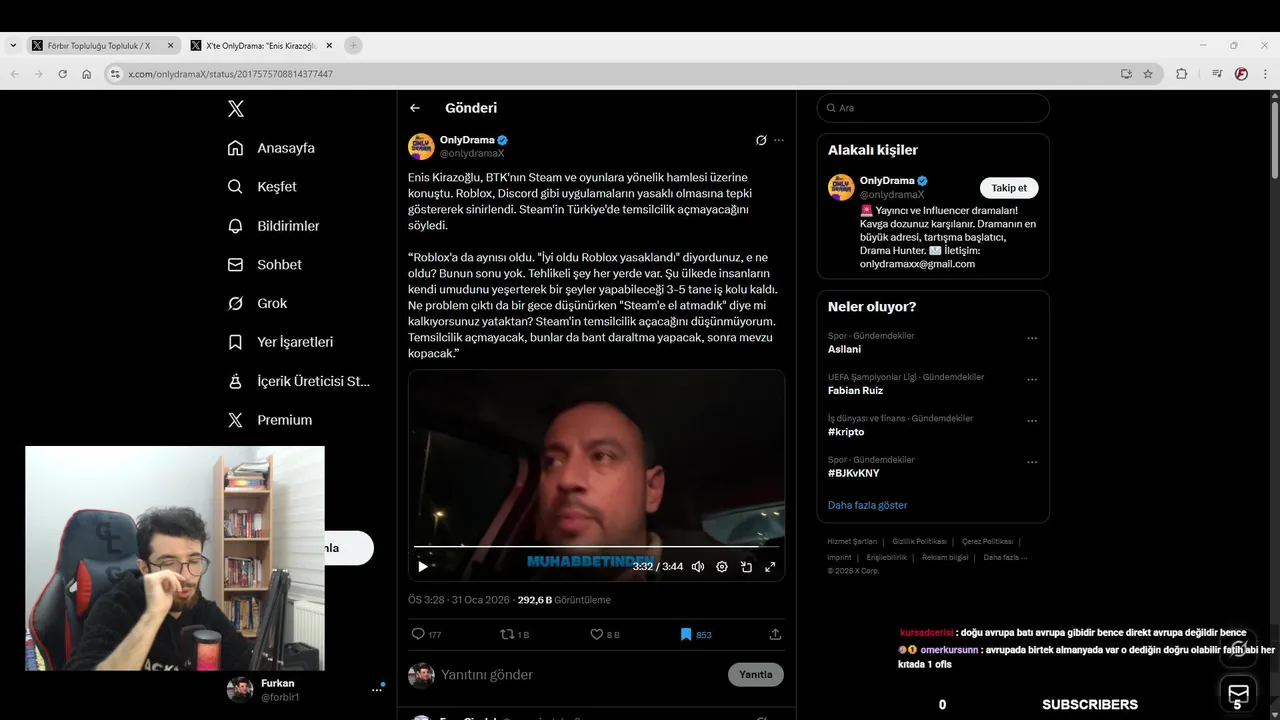
Task: Share the post using the share icon
Action: pos(775,634)
